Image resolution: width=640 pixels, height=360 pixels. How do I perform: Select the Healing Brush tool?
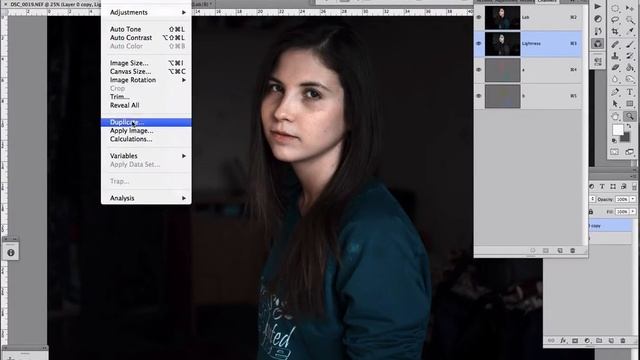[615, 44]
